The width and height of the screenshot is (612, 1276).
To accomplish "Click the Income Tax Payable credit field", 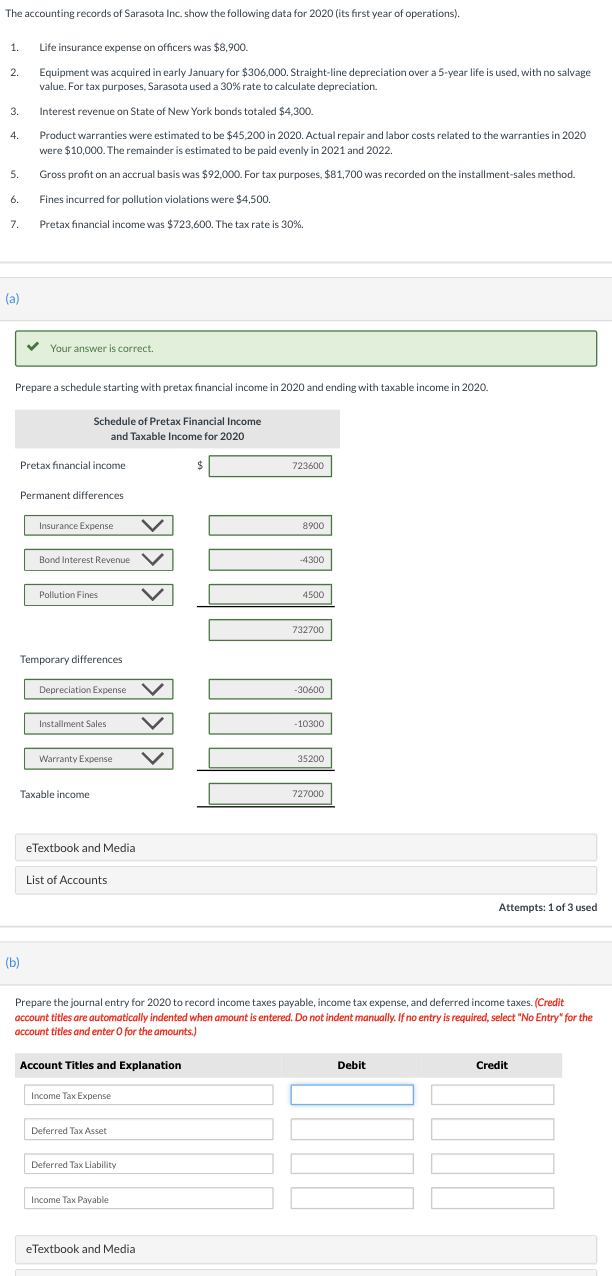I will (492, 1197).
